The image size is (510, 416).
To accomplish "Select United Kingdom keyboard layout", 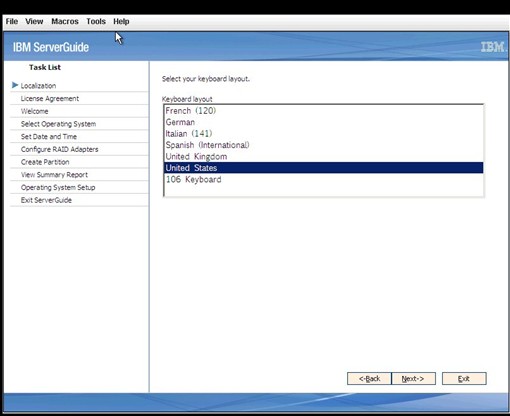I will click(x=324, y=156).
